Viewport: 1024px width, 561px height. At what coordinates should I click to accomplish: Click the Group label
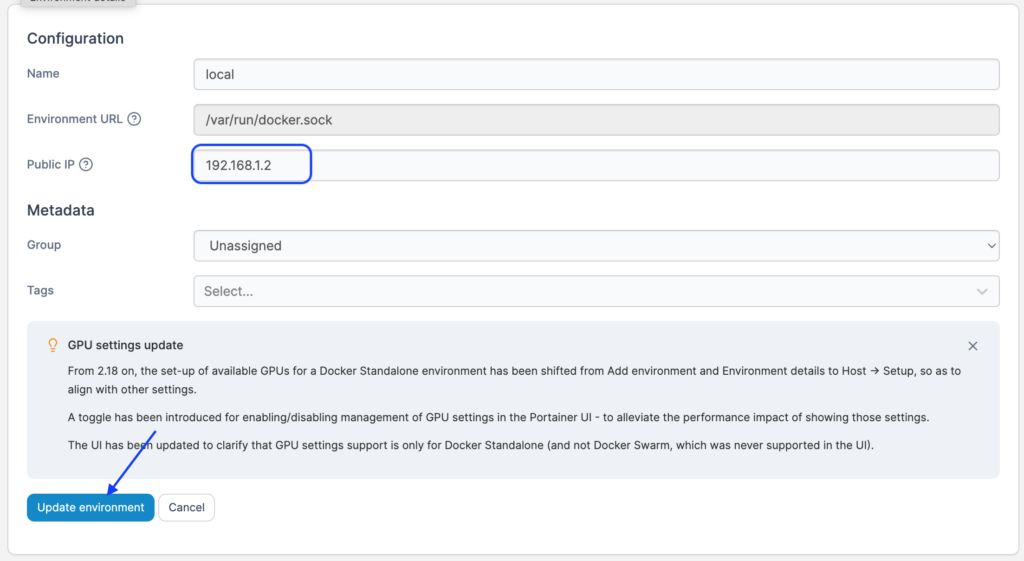(44, 245)
